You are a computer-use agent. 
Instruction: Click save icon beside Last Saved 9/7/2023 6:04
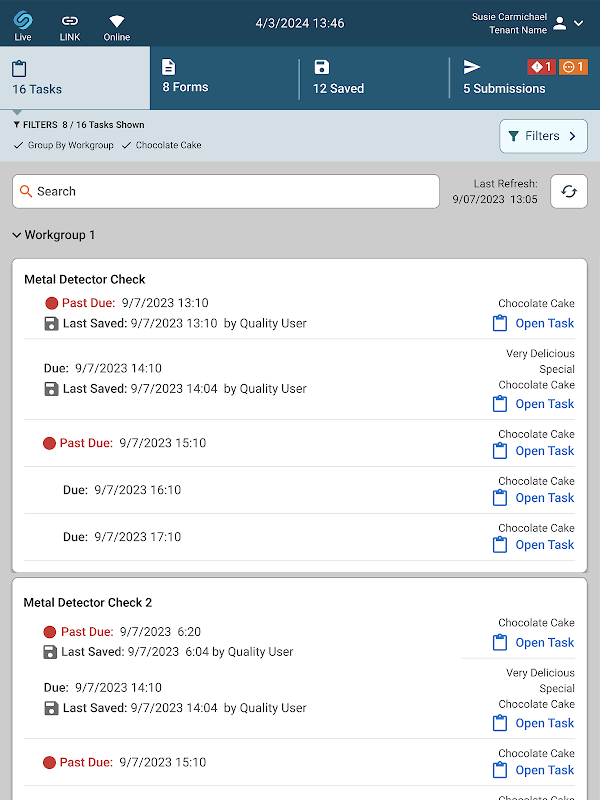point(50,652)
